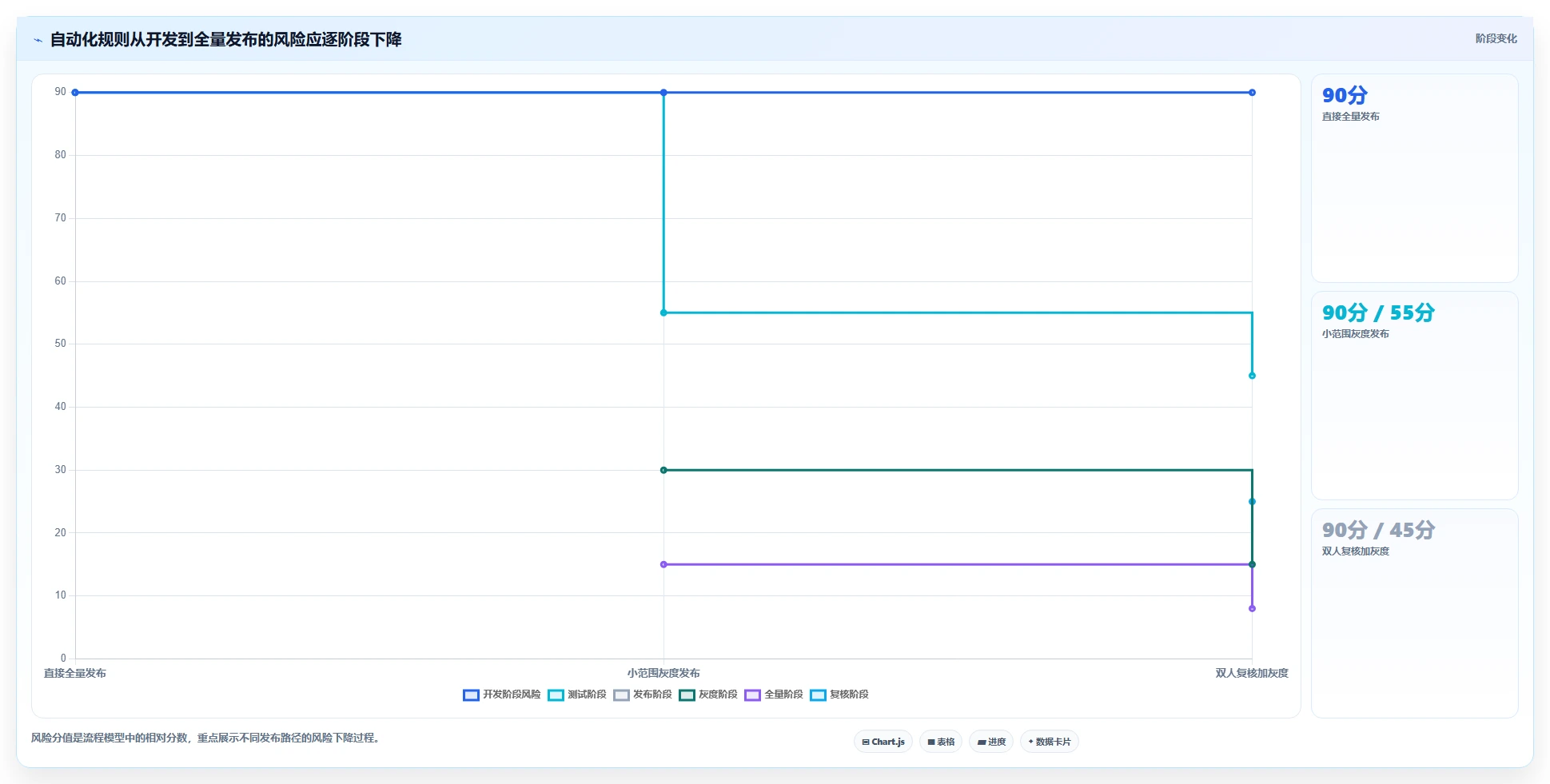
Task: Click the 阶段变化 label in header
Action: [1496, 38]
